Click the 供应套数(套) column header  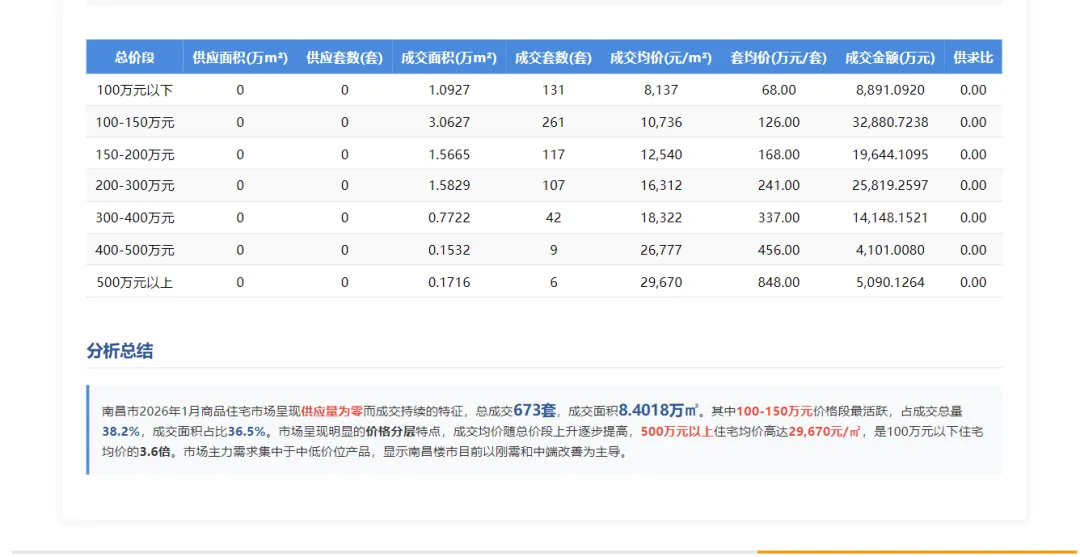point(344,58)
